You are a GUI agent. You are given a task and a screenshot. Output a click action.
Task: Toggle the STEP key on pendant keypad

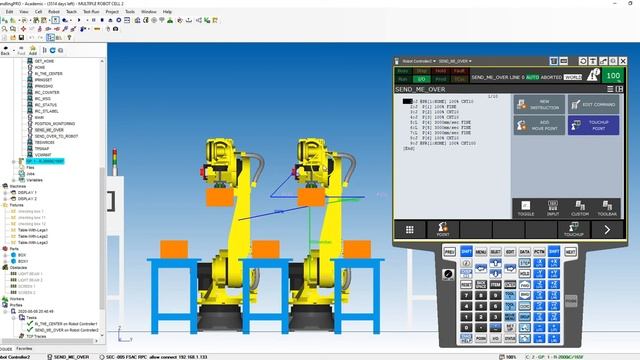pos(524,263)
